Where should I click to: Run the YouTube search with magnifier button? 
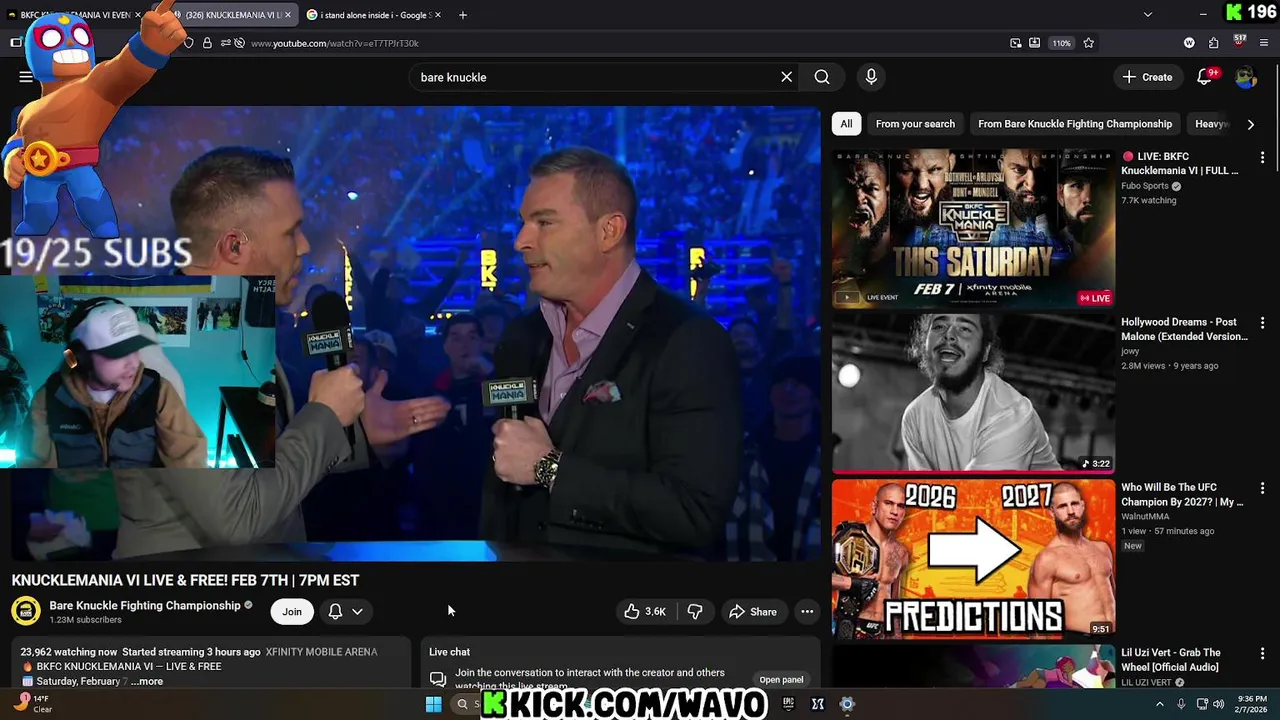pyautogui.click(x=822, y=77)
